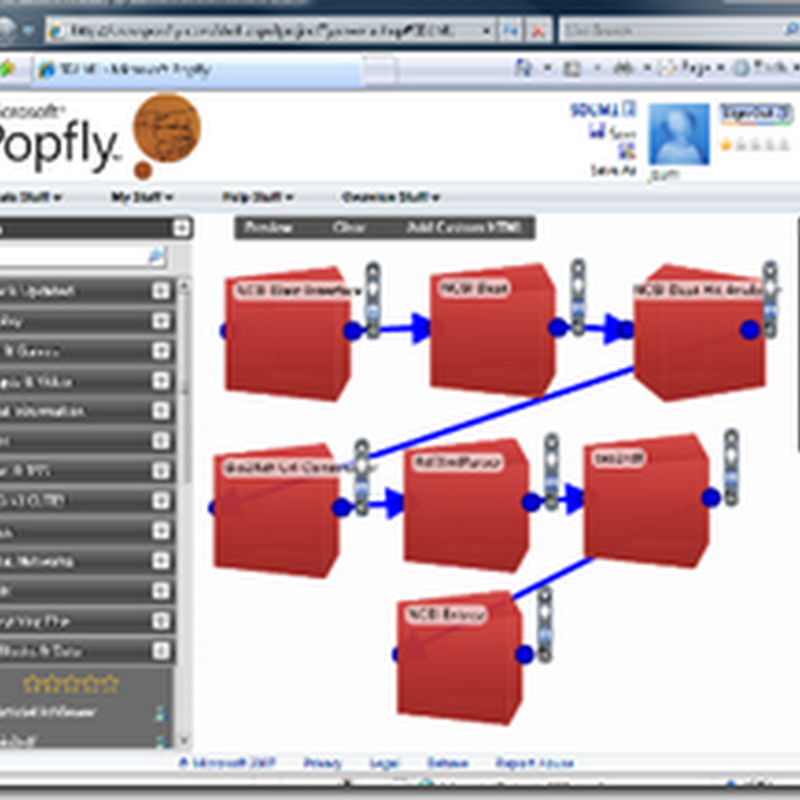The height and width of the screenshot is (800, 800).
Task: Click output connector dot of NCBI Blast block
Action: pos(558,327)
